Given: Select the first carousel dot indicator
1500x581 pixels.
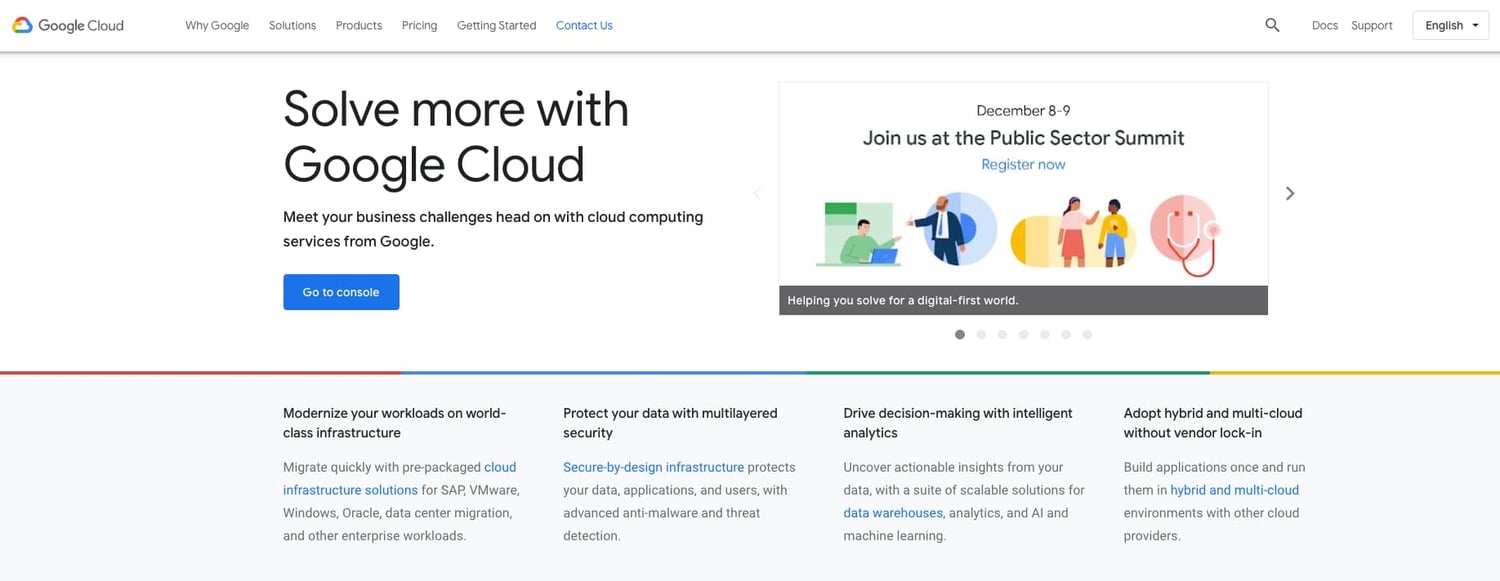Looking at the screenshot, I should click(960, 335).
